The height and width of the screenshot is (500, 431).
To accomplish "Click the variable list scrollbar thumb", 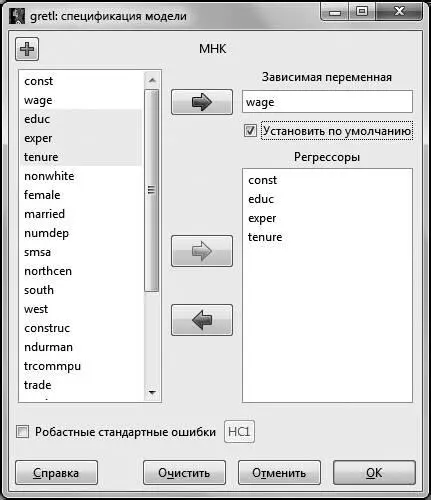I will [x=152, y=191].
